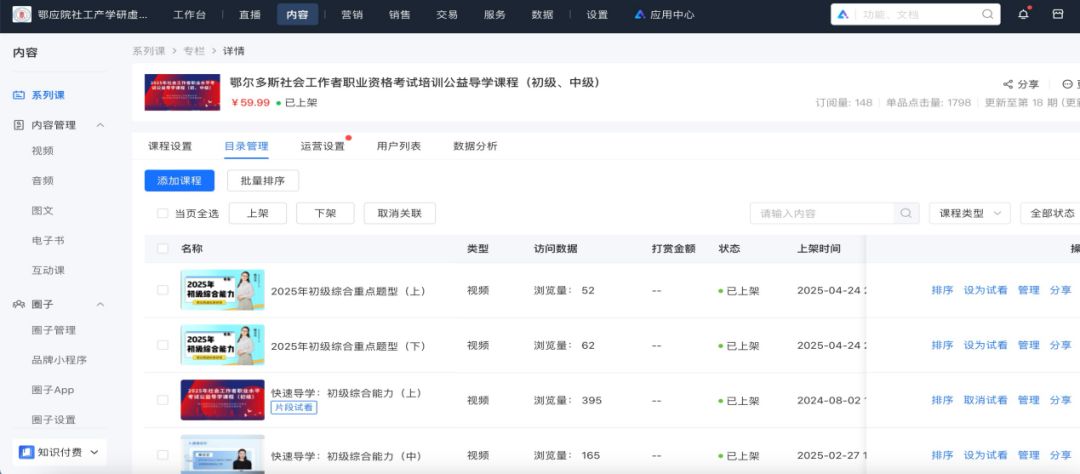This screenshot has height=474, width=1080.
Task: Click 设为试看 for the first course row
Action: (985, 290)
